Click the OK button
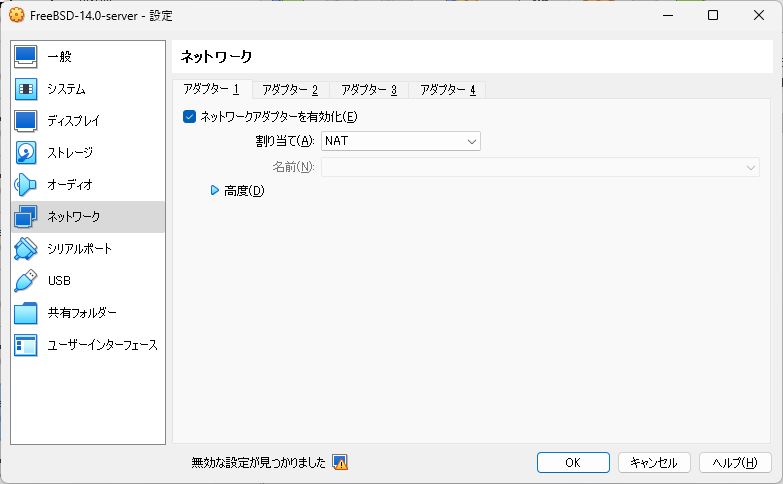Viewport: 783px width, 484px height. point(573,463)
